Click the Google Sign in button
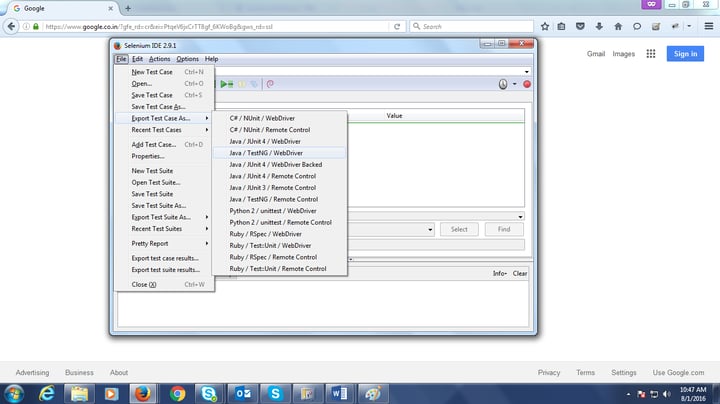This screenshot has height=404, width=720. click(x=685, y=54)
